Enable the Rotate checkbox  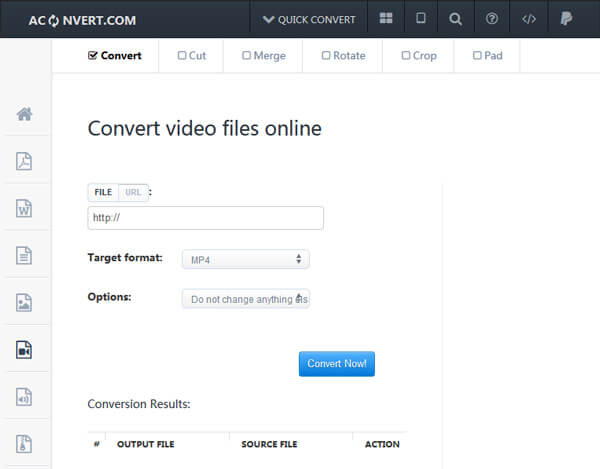point(326,56)
